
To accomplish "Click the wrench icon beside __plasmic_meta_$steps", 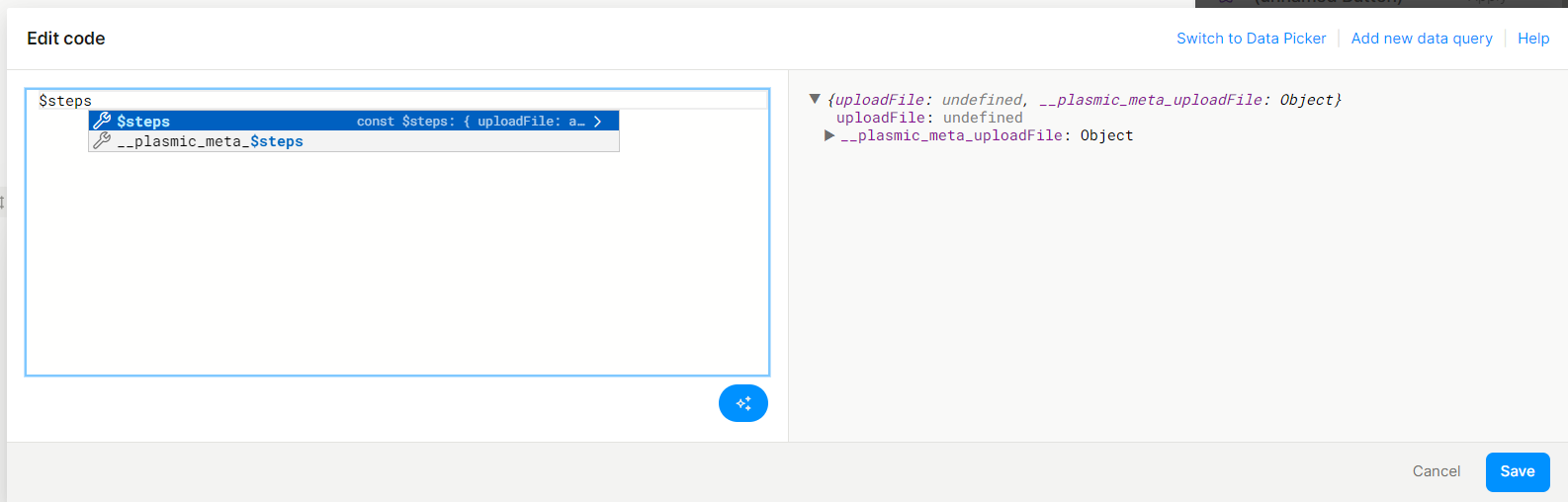I will click(x=102, y=141).
